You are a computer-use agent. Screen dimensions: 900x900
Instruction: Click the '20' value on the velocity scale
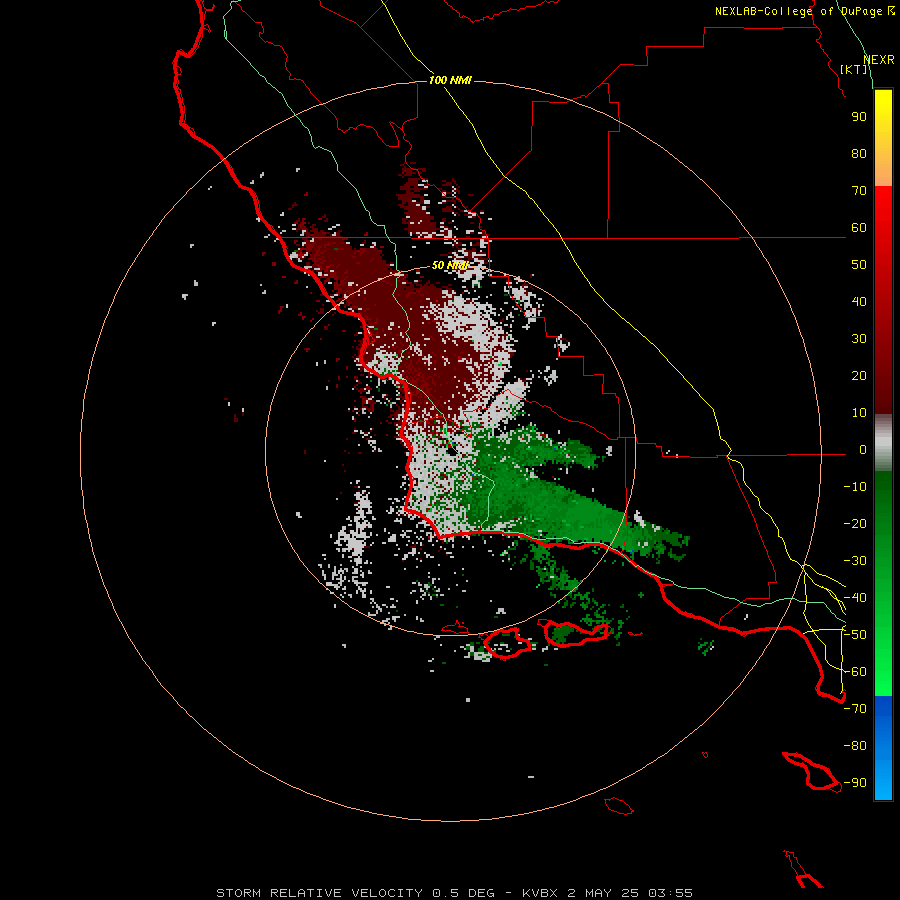click(x=859, y=375)
